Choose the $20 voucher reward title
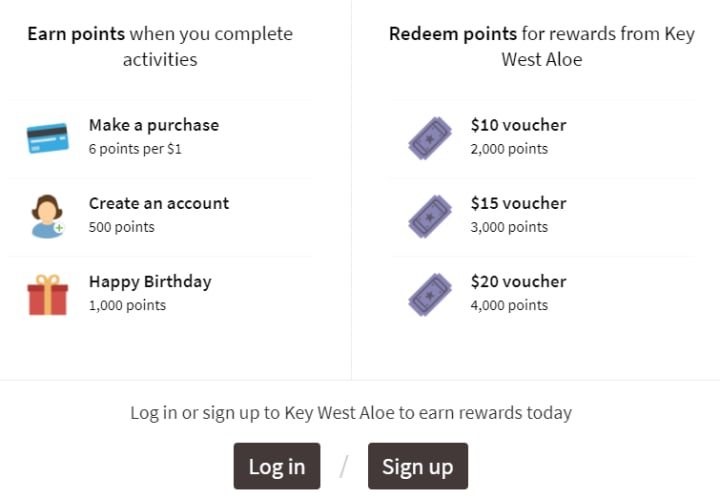 coord(518,281)
